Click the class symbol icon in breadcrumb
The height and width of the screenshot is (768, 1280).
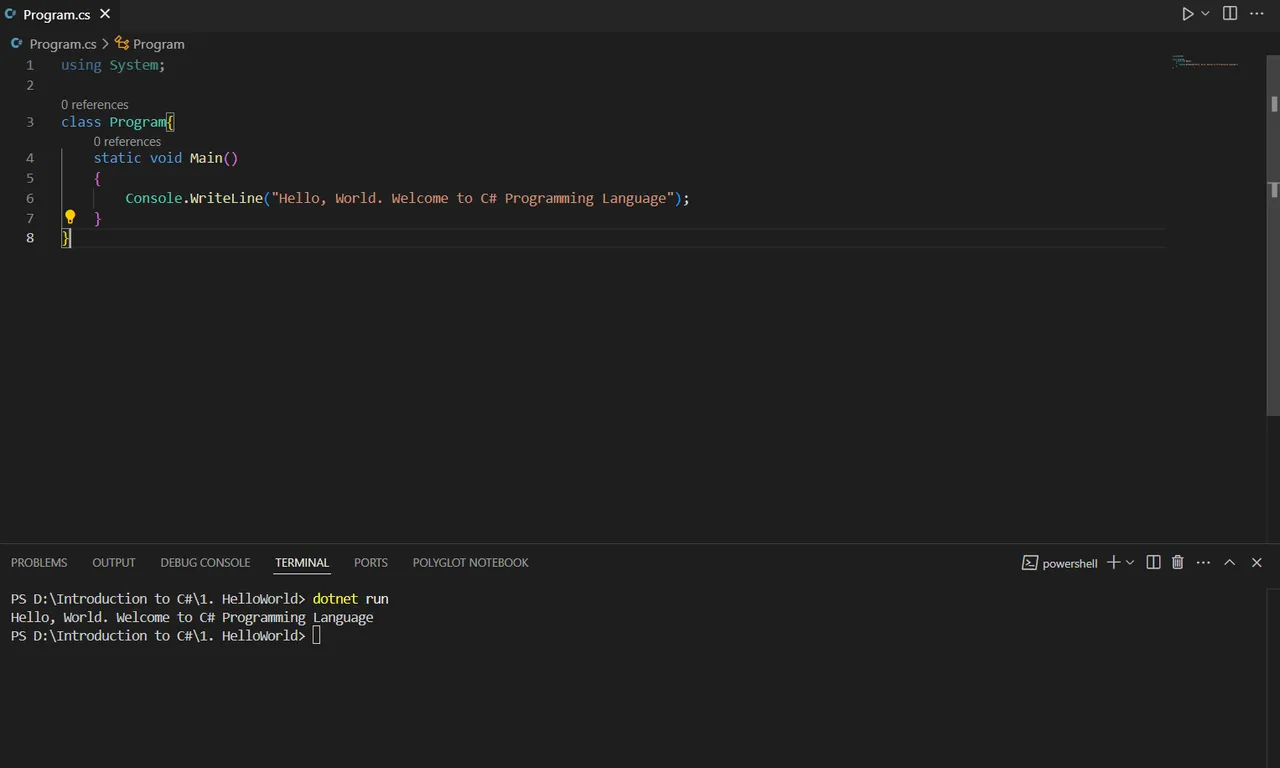122,44
